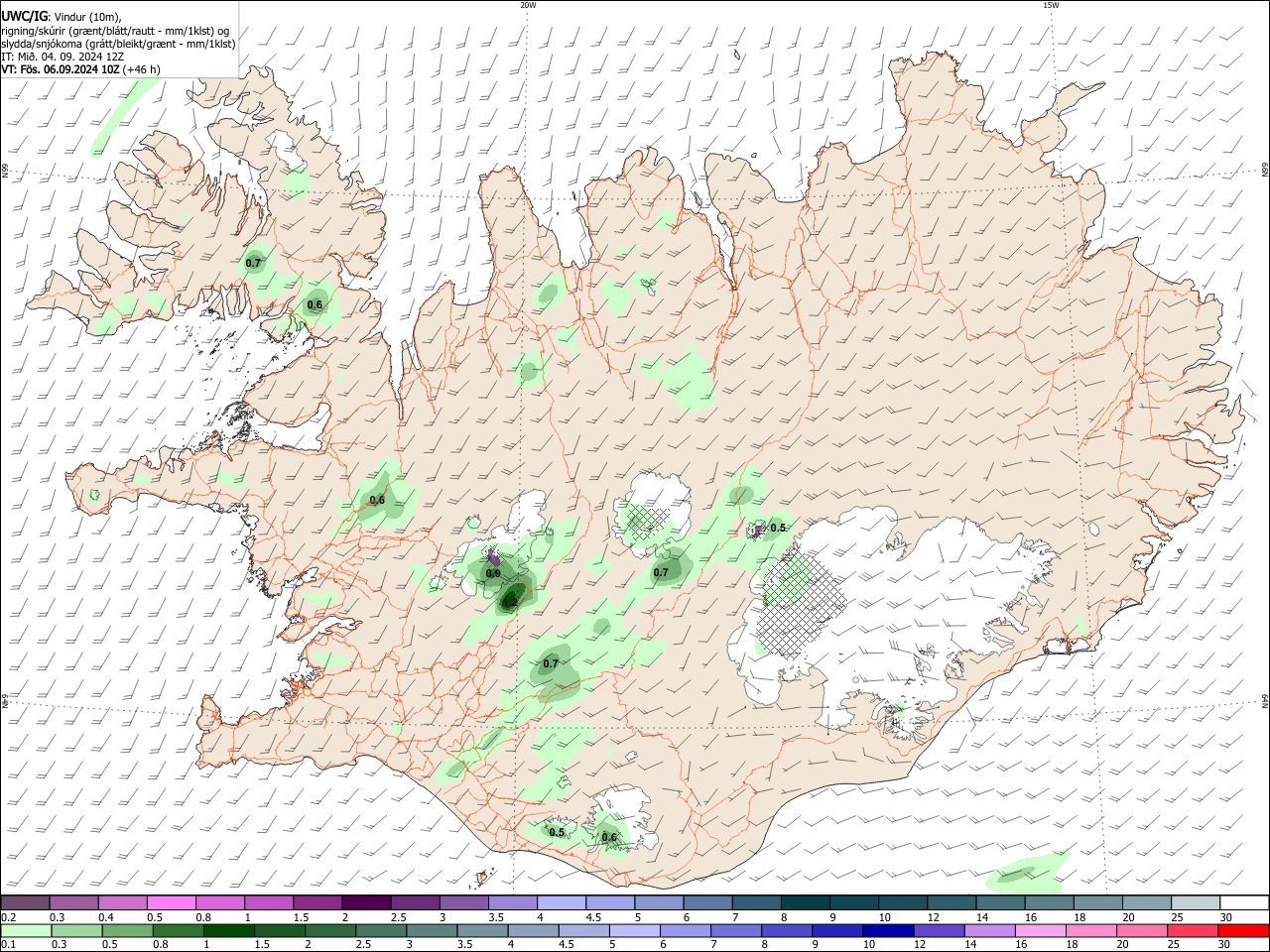Screen dimensions: 1270x952
Task: Select the light green 0.3 rain legend swatch
Action: pyautogui.click(x=74, y=931)
